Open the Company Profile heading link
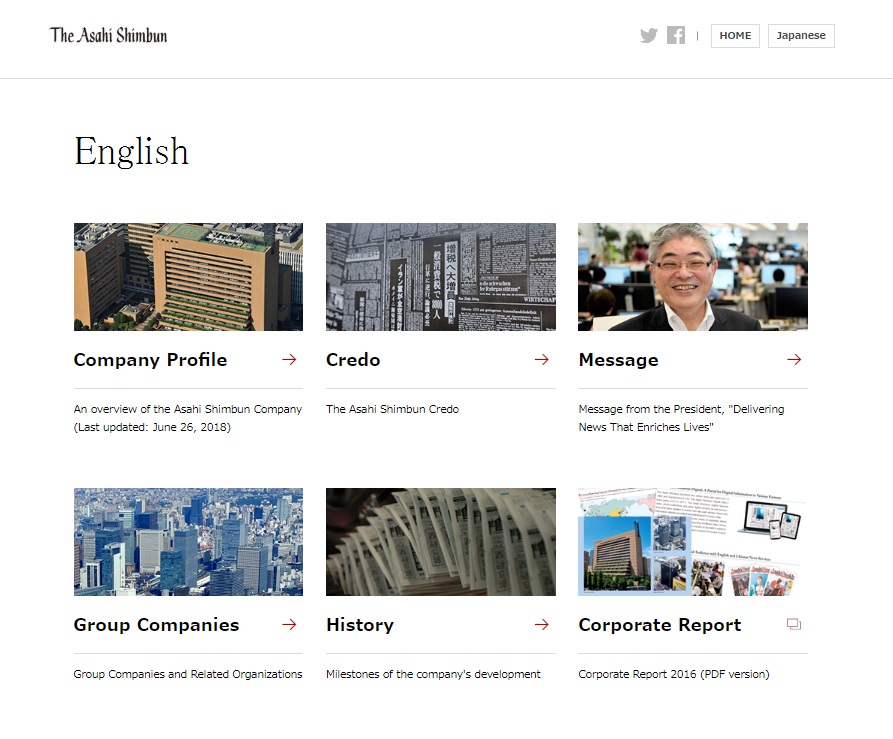The width and height of the screenshot is (893, 739). tap(150, 360)
